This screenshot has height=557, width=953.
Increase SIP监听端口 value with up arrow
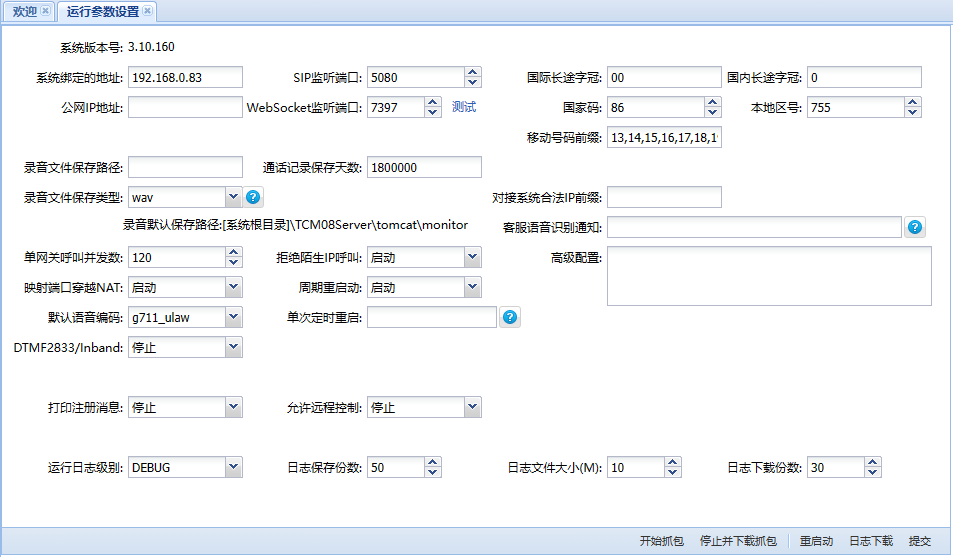point(473,72)
